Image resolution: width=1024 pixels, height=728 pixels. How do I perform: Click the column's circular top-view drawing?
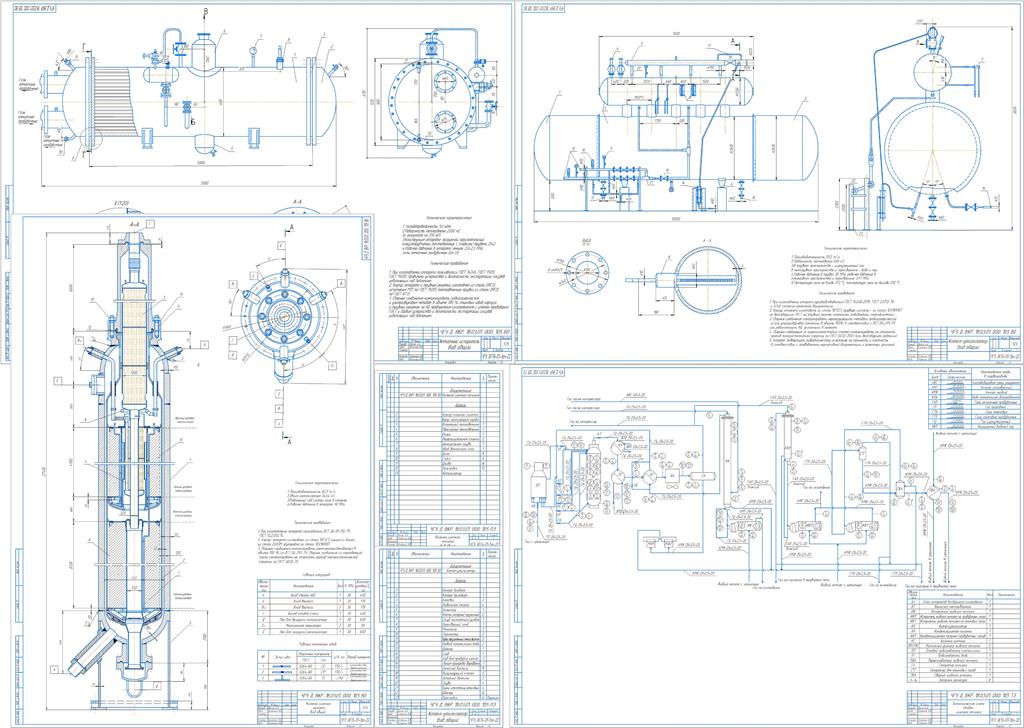click(x=283, y=323)
